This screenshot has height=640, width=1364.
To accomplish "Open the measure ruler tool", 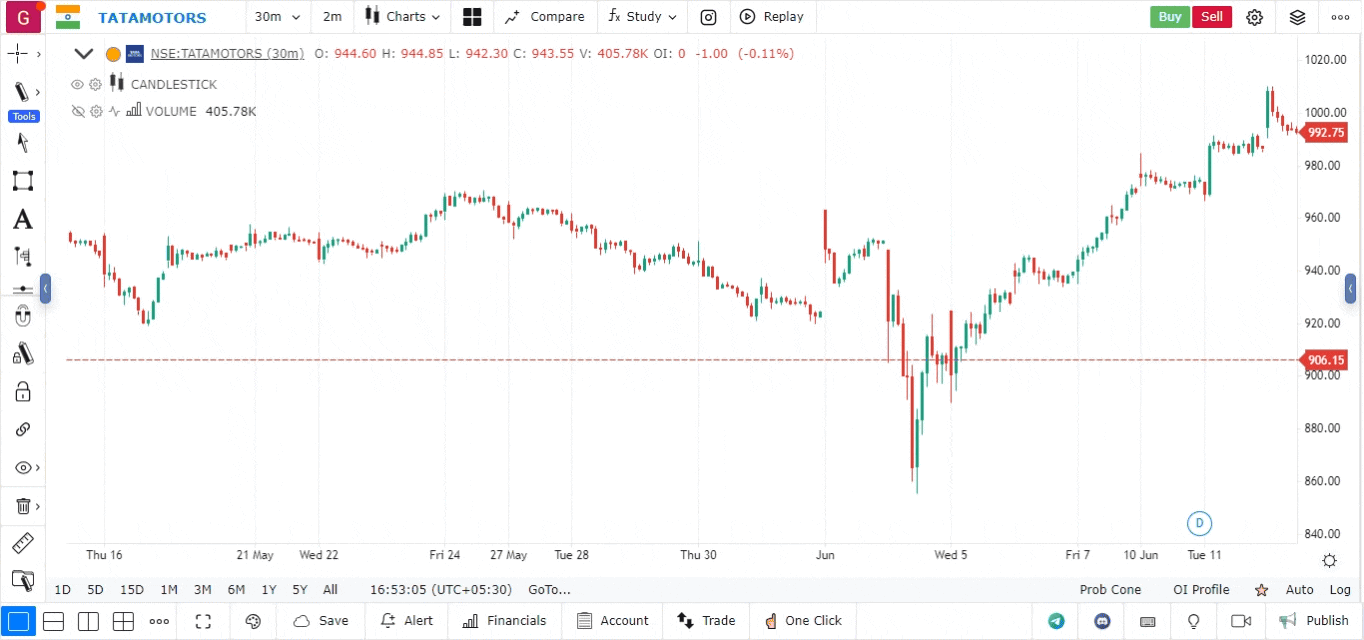I will tap(22, 543).
